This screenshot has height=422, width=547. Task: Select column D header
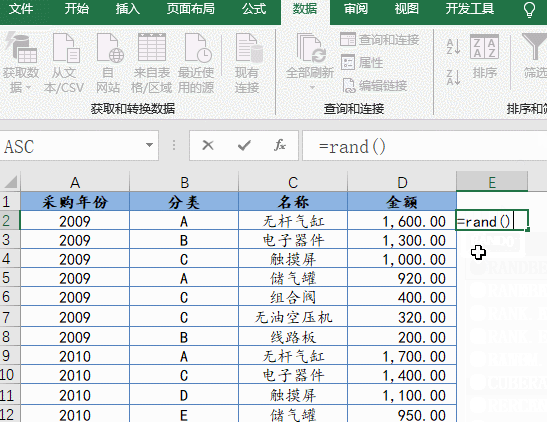(402, 182)
